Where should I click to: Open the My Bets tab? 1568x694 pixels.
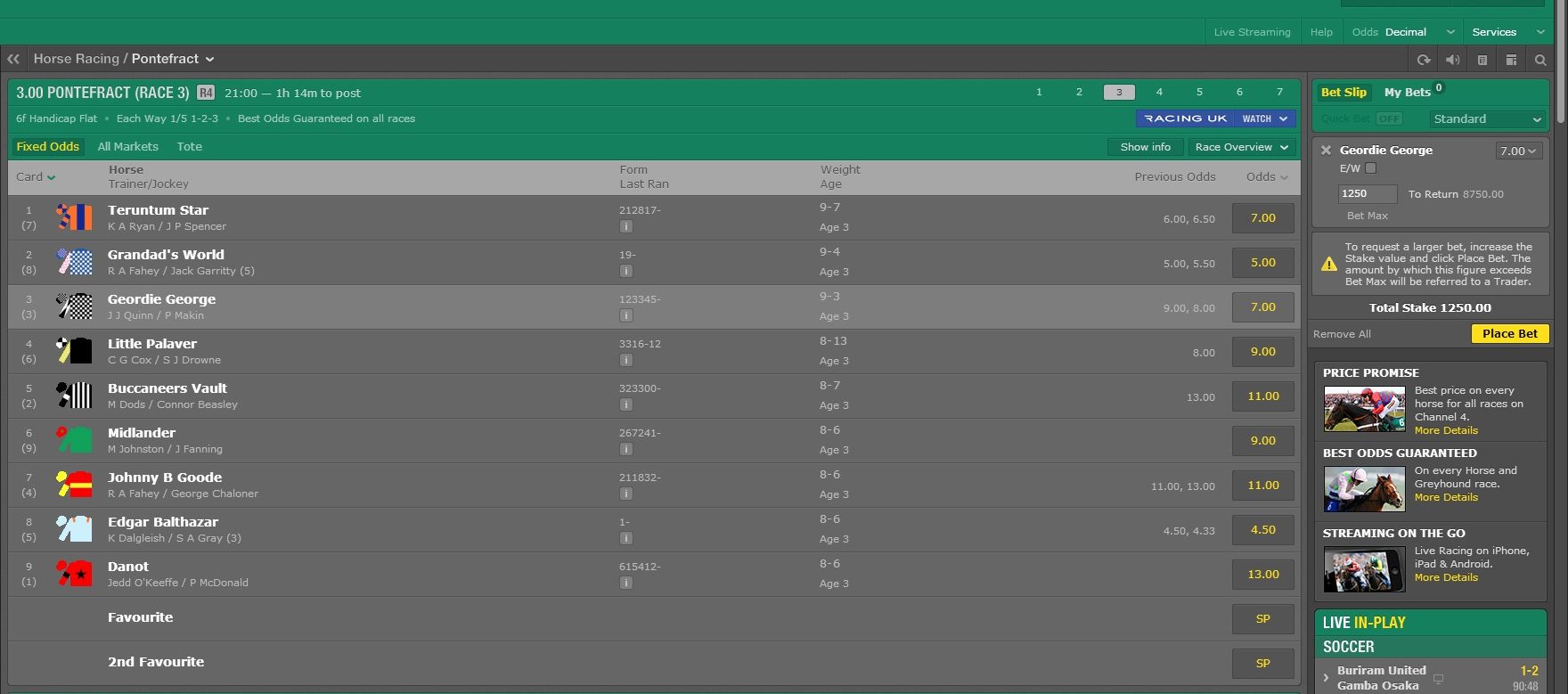pos(1407,93)
